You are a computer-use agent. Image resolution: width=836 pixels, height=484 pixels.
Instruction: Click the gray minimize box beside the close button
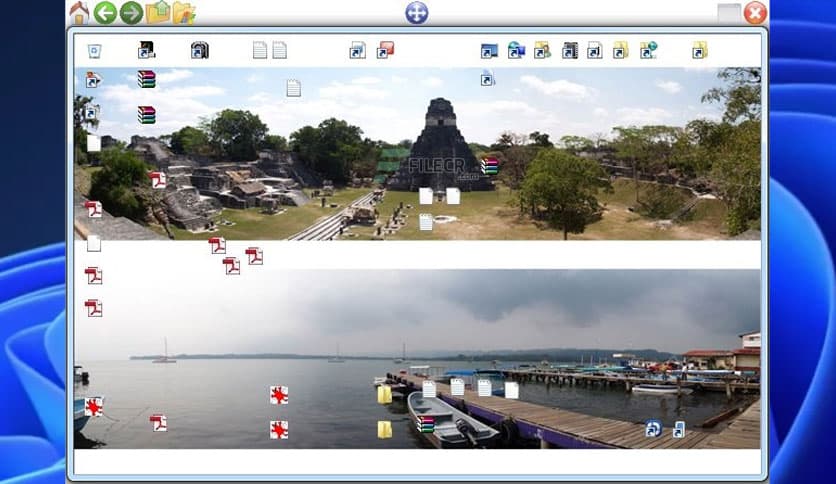[729, 13]
